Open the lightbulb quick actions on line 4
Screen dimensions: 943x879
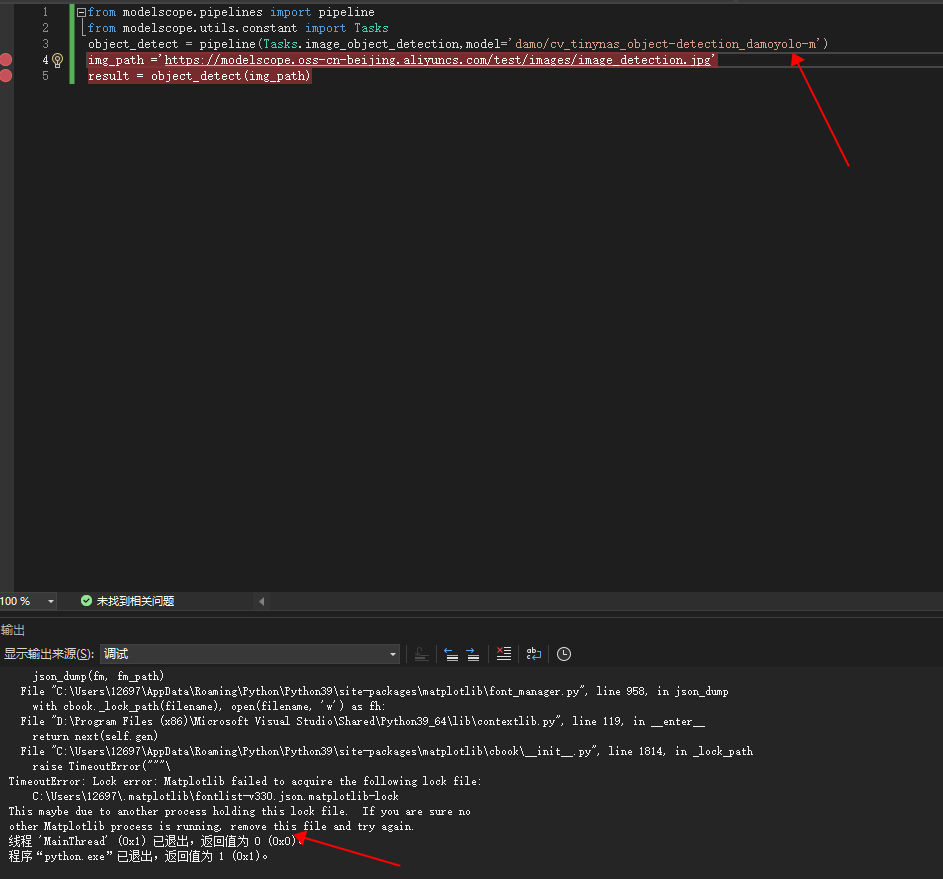point(58,60)
